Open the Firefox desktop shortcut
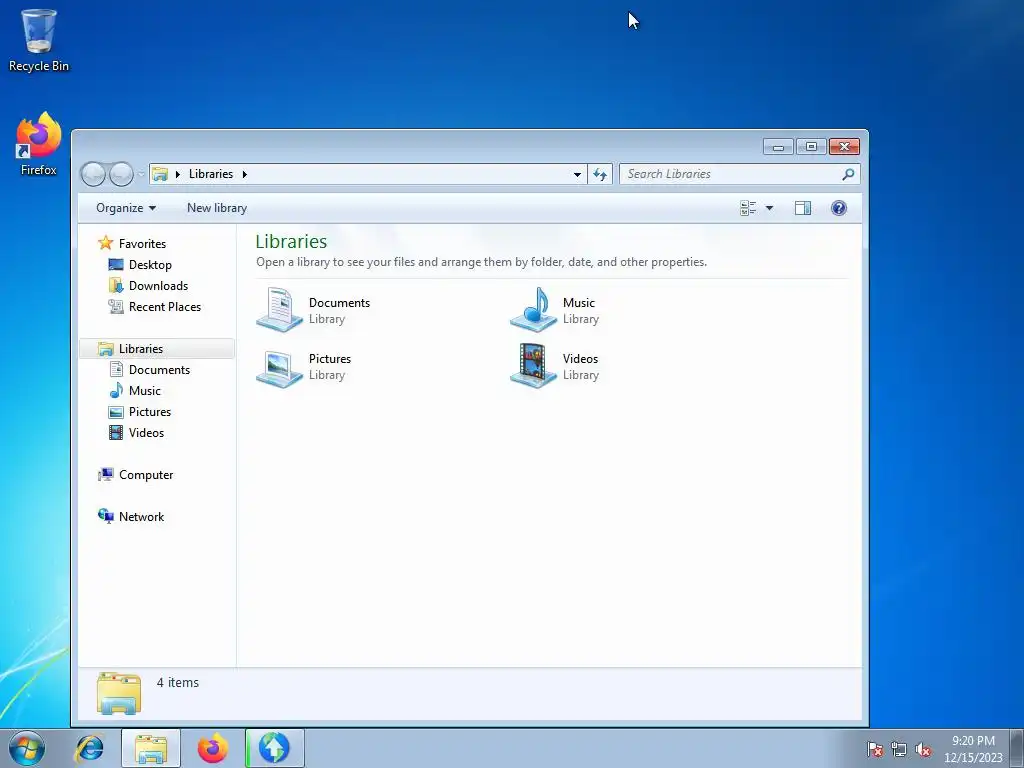1024x768 pixels. click(x=39, y=144)
